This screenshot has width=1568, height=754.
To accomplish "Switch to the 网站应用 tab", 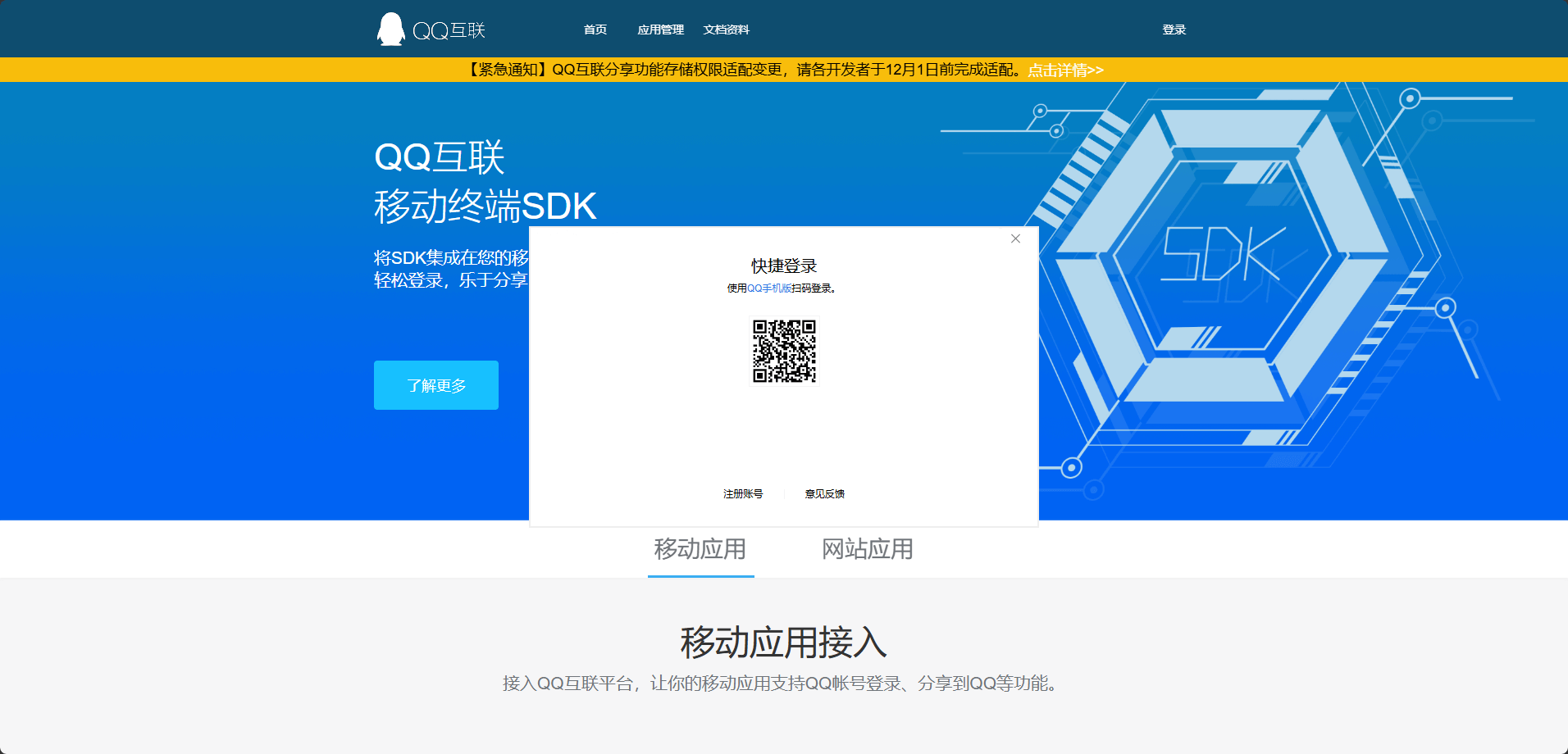I will (867, 549).
